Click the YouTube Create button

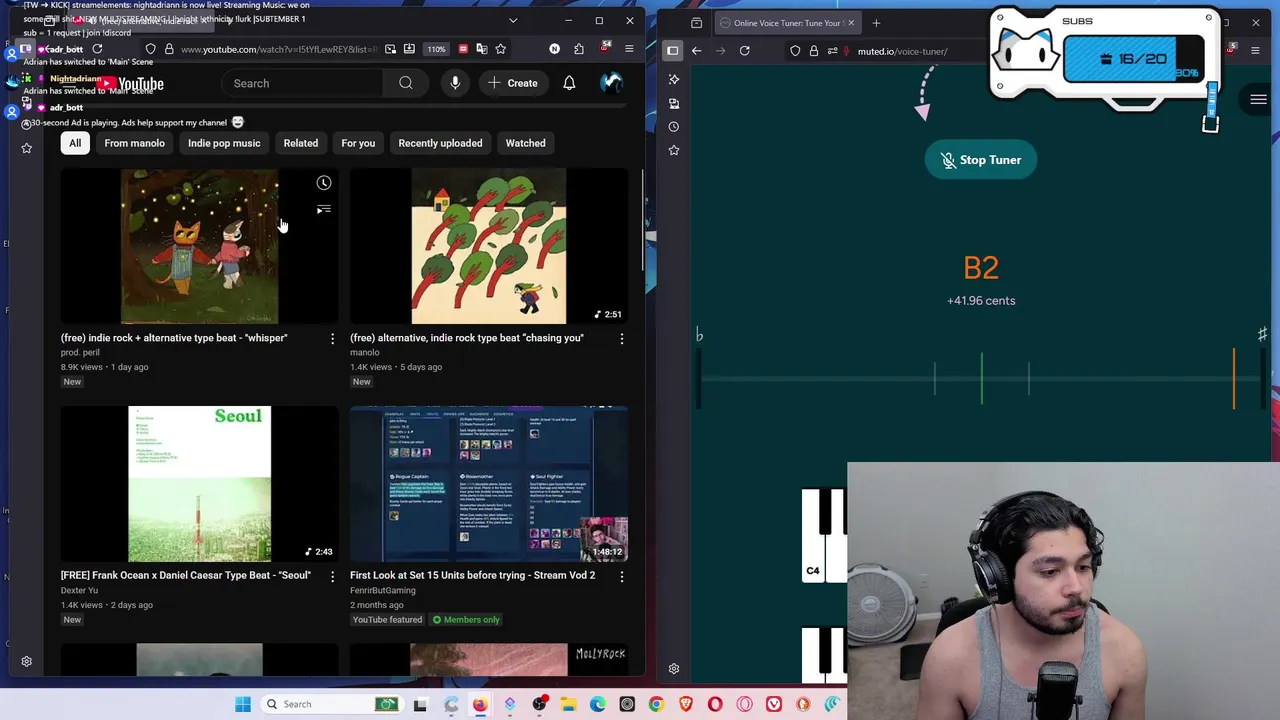point(512,83)
